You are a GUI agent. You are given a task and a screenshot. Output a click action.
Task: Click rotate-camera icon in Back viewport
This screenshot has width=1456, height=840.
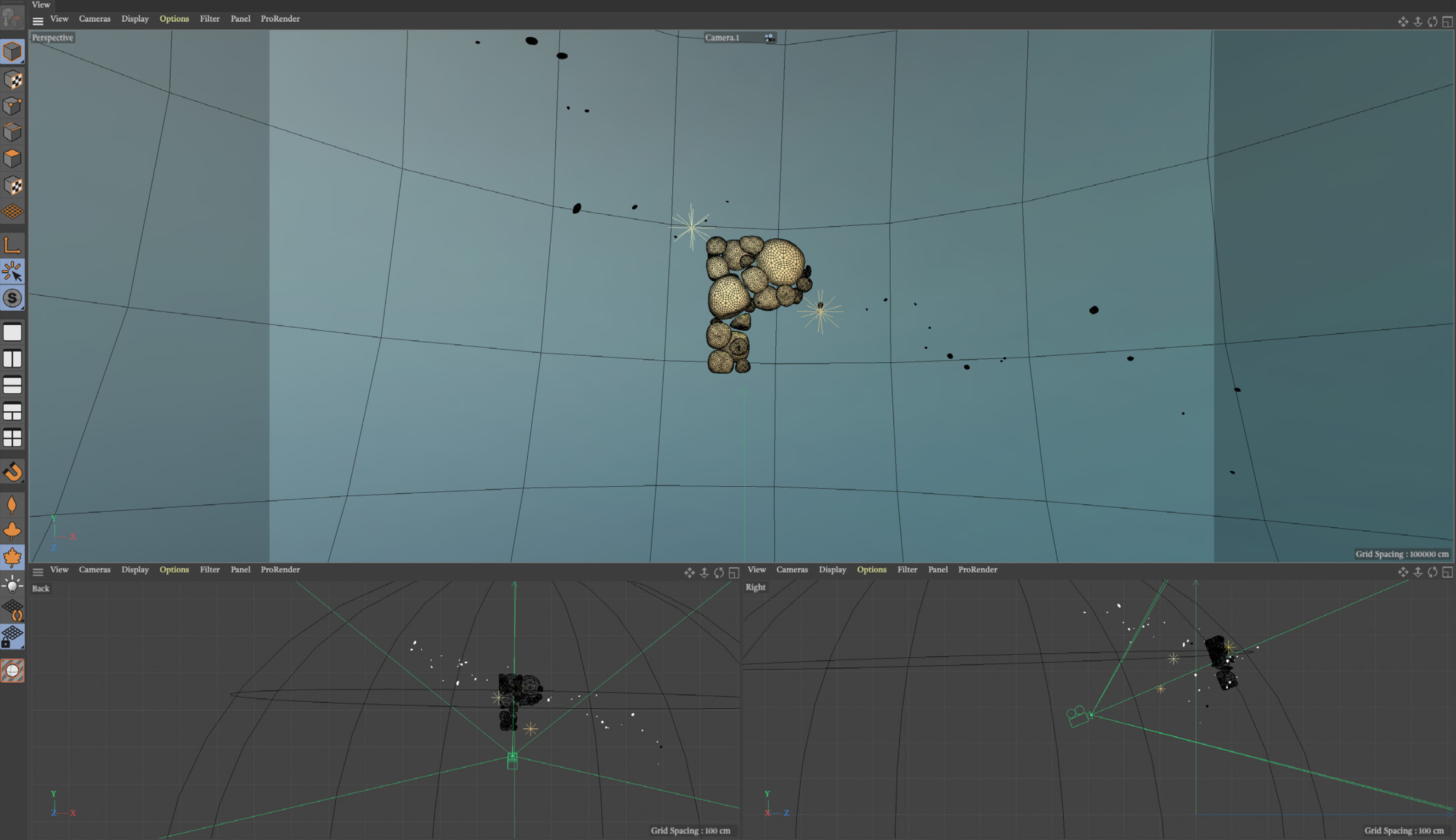pos(719,572)
